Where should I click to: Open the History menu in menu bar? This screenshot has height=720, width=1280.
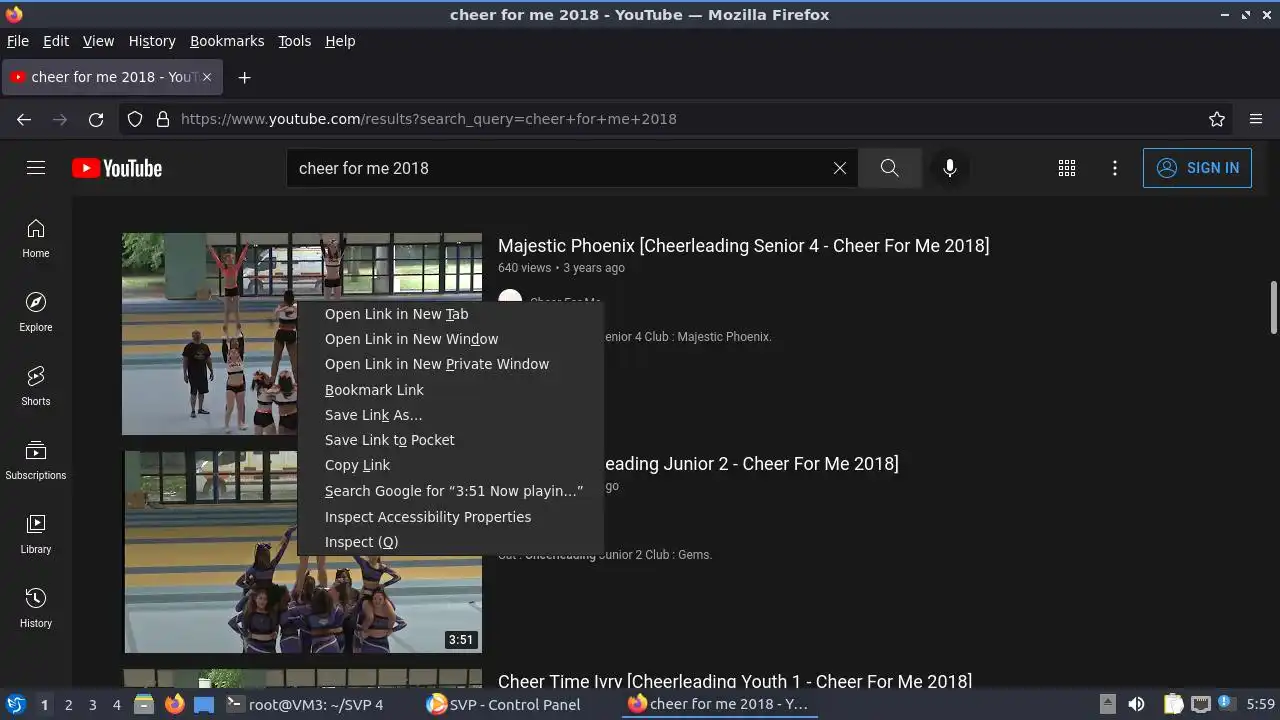(152, 41)
